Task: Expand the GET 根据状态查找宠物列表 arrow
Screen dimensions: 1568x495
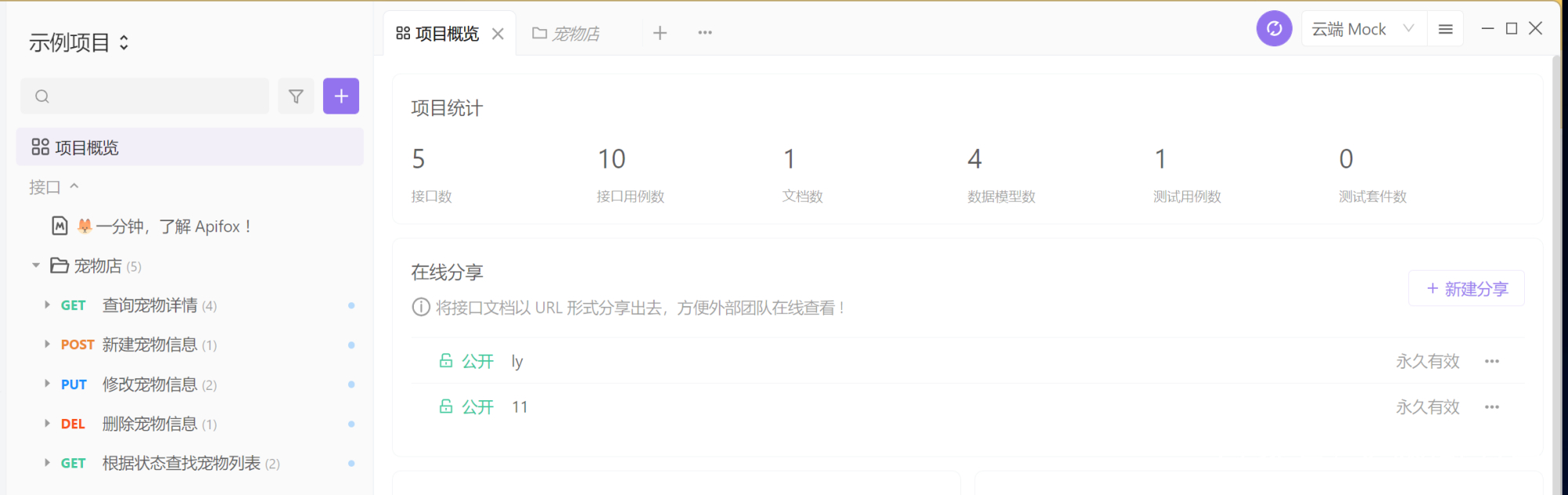Action: pos(47,463)
